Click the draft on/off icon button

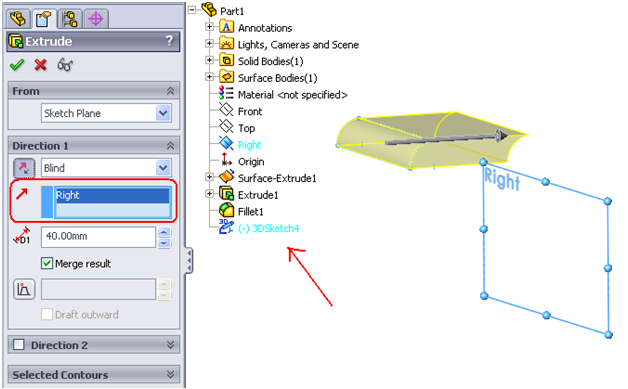tap(24, 289)
